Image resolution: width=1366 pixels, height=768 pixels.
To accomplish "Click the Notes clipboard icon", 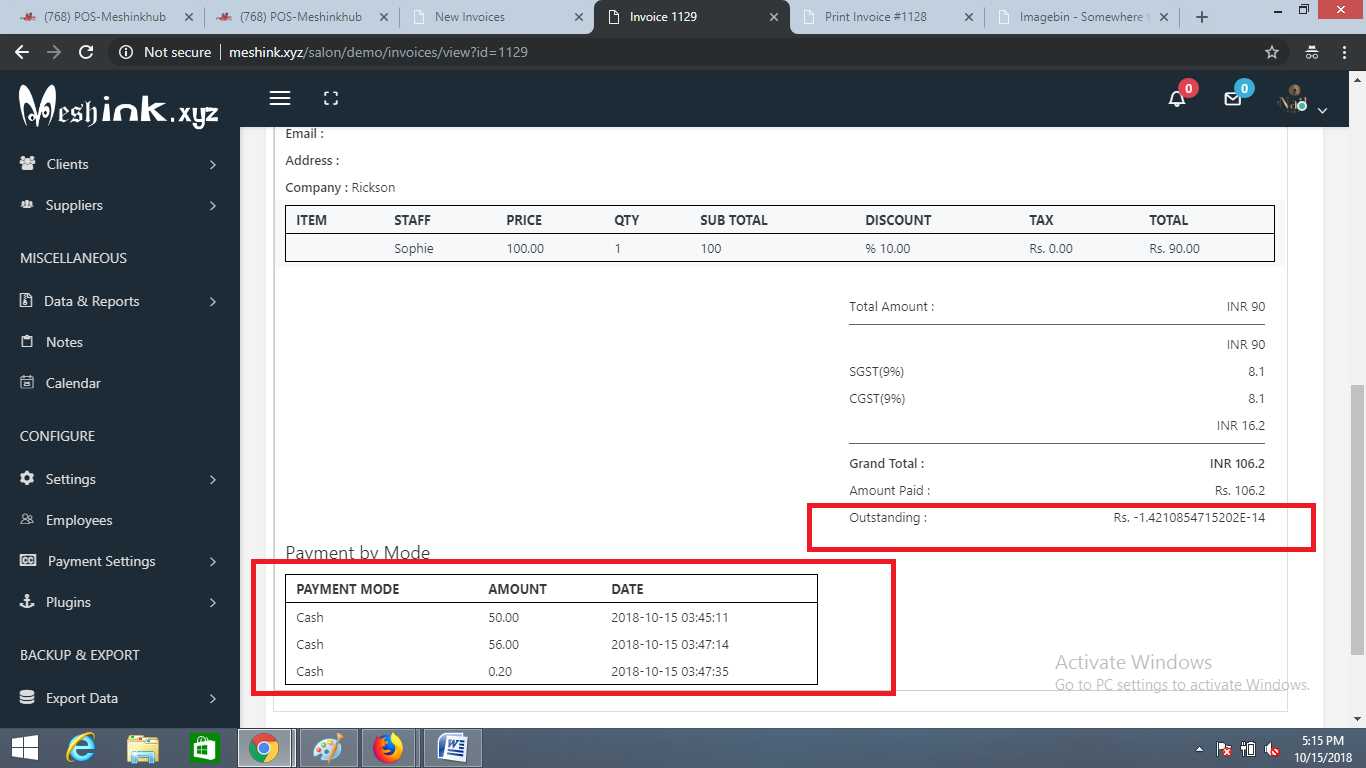I will tap(27, 342).
